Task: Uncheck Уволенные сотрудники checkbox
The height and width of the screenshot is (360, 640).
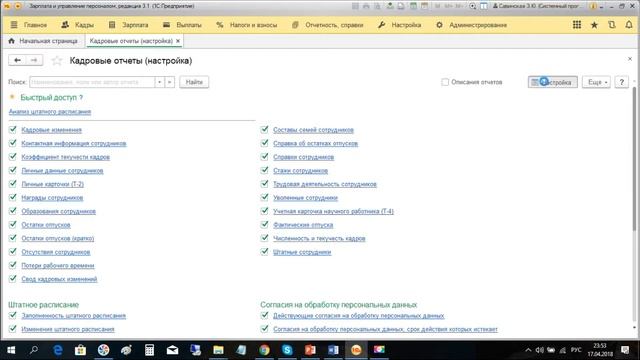Action: point(264,197)
